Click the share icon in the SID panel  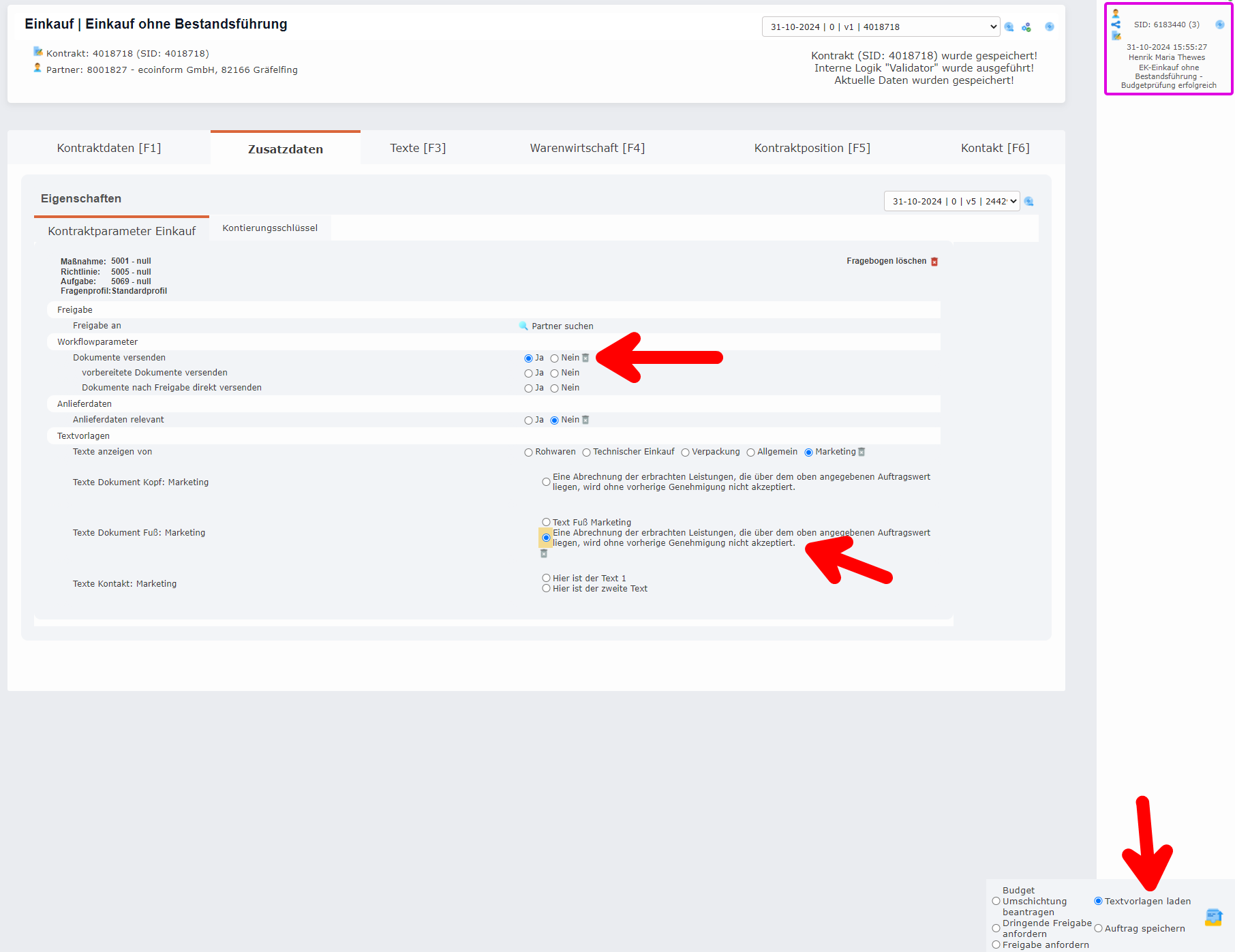pyautogui.click(x=1116, y=25)
